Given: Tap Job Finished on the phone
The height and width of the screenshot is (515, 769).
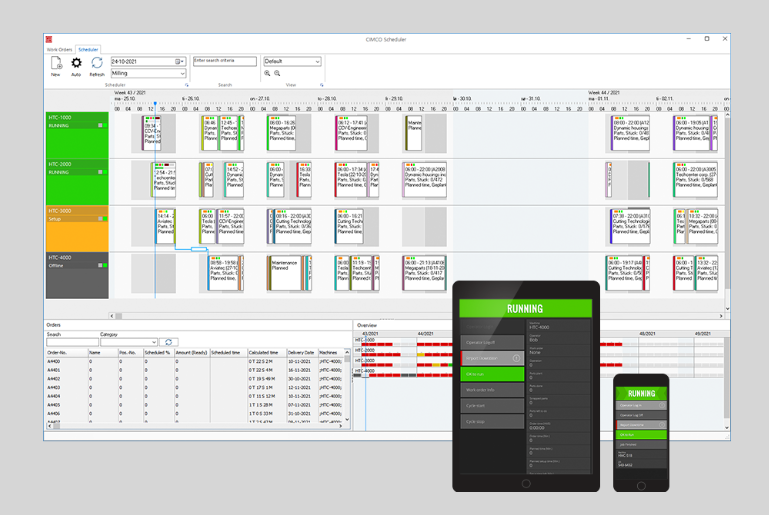Looking at the screenshot, I should pyautogui.click(x=641, y=444).
